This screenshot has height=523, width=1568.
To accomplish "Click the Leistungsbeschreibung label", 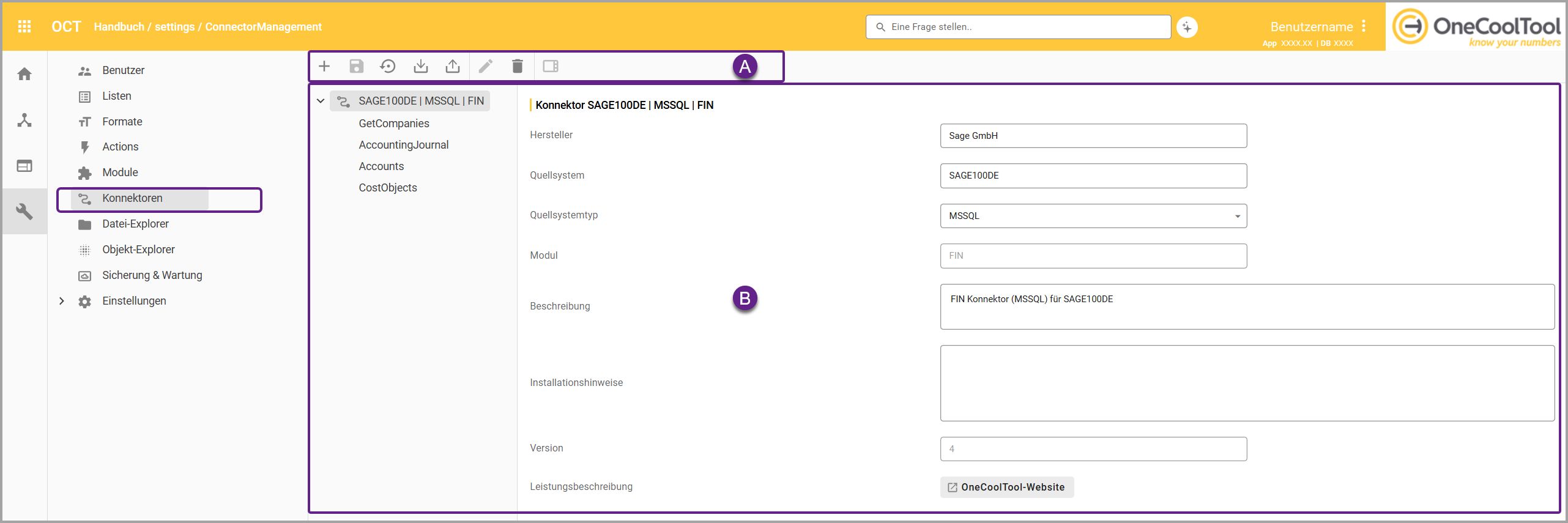I will [581, 487].
